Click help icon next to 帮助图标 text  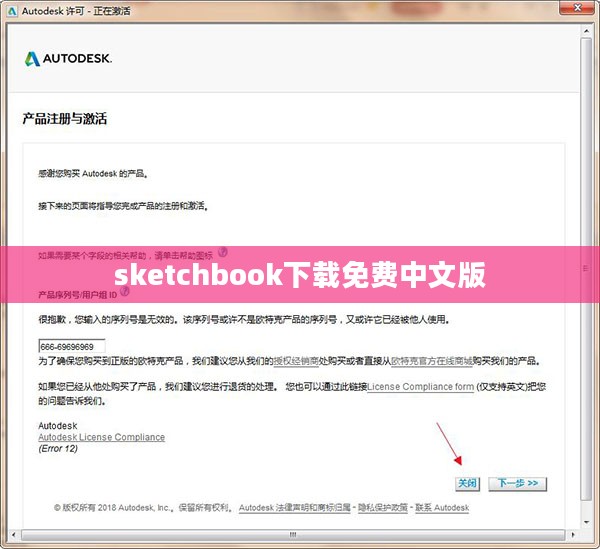pyautogui.click(x=223, y=252)
